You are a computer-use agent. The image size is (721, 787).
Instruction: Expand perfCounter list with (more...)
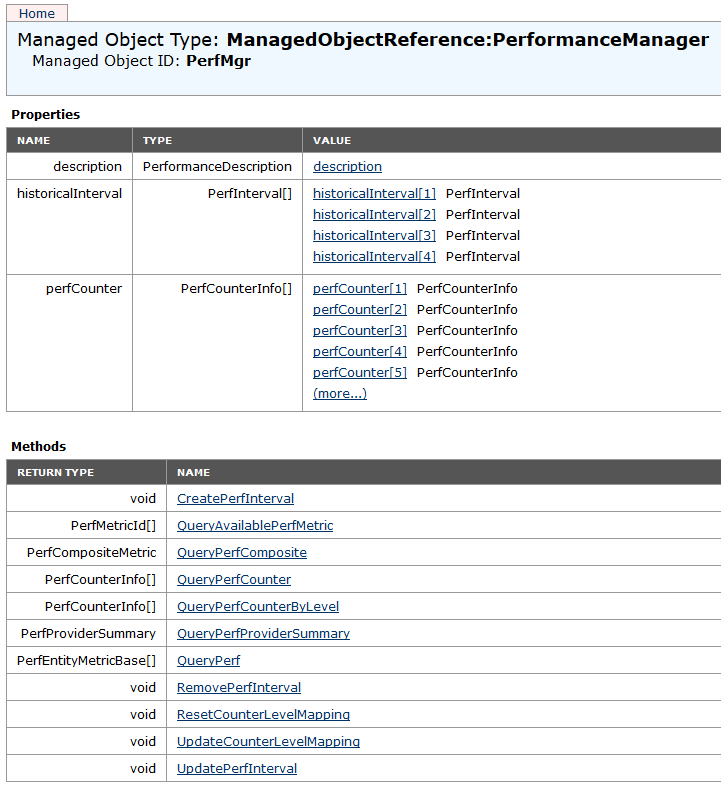click(340, 394)
